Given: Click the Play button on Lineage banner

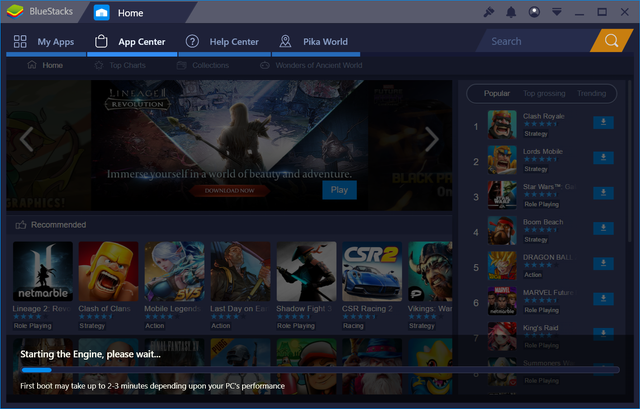Looking at the screenshot, I should point(339,190).
